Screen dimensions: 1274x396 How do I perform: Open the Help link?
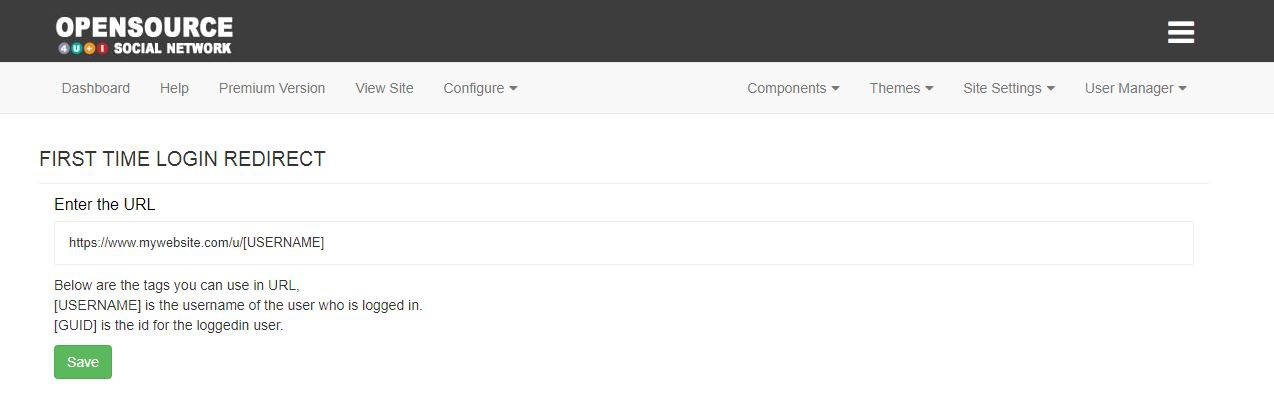[x=174, y=88]
